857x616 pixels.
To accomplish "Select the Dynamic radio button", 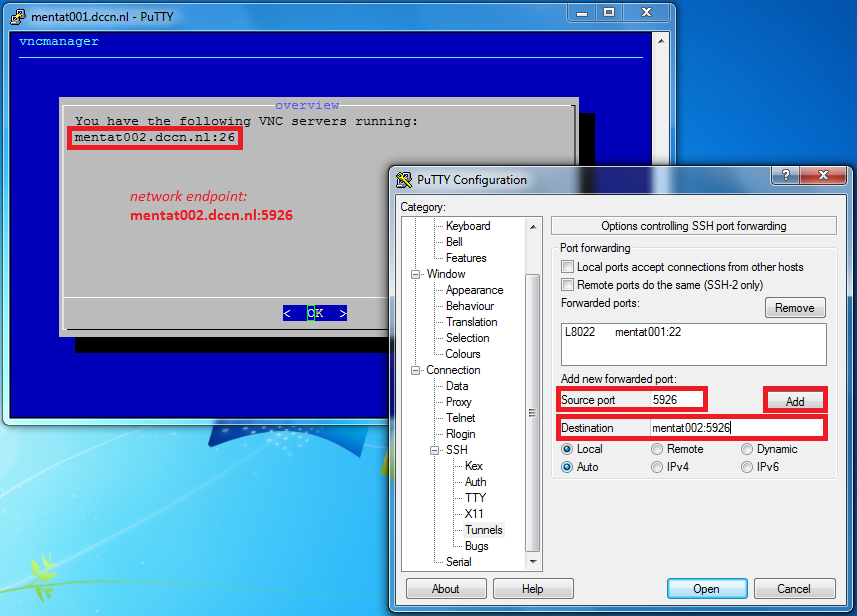I will [x=747, y=450].
